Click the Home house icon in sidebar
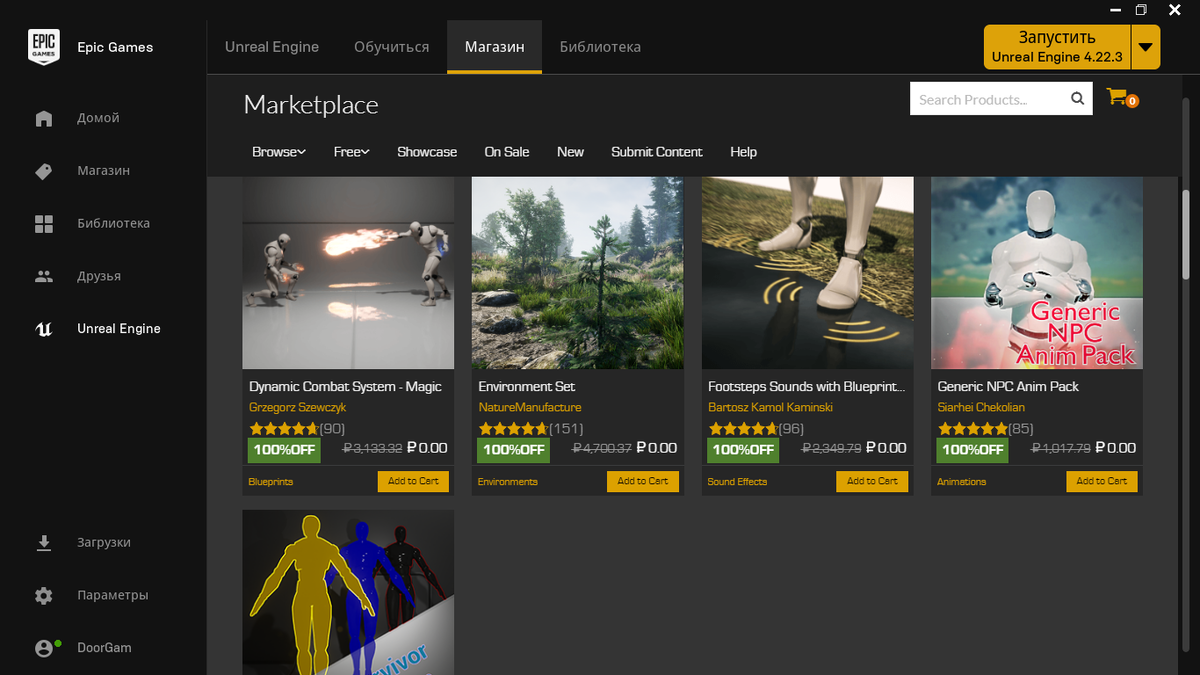 click(x=43, y=118)
